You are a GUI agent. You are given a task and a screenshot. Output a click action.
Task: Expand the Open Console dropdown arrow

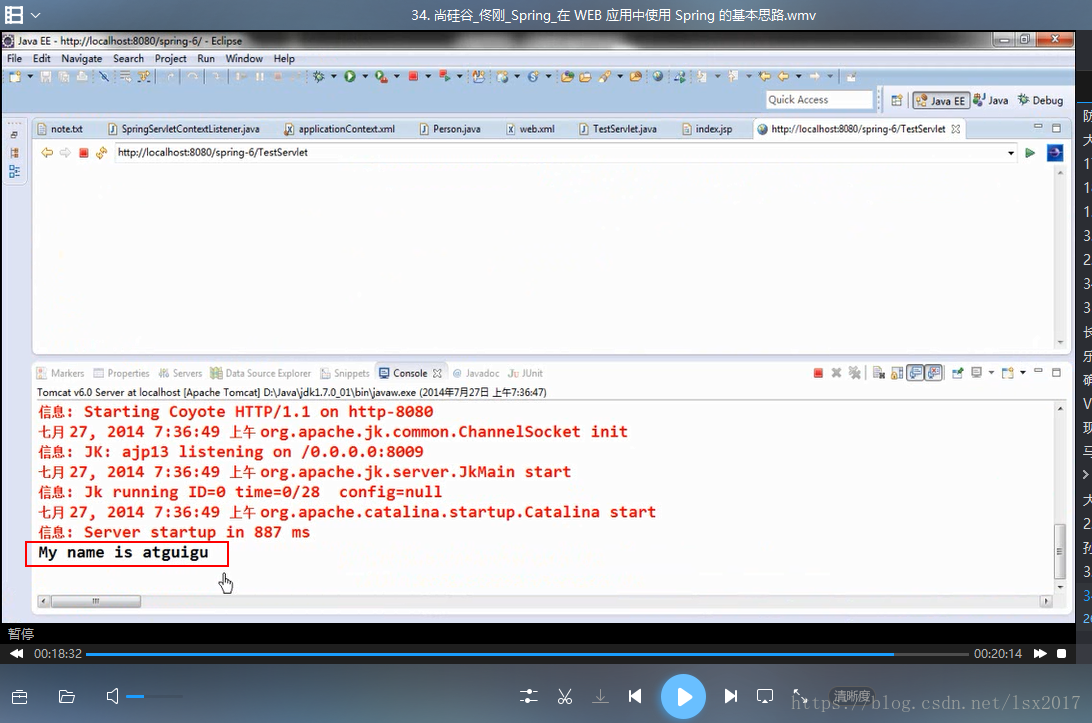1022,373
